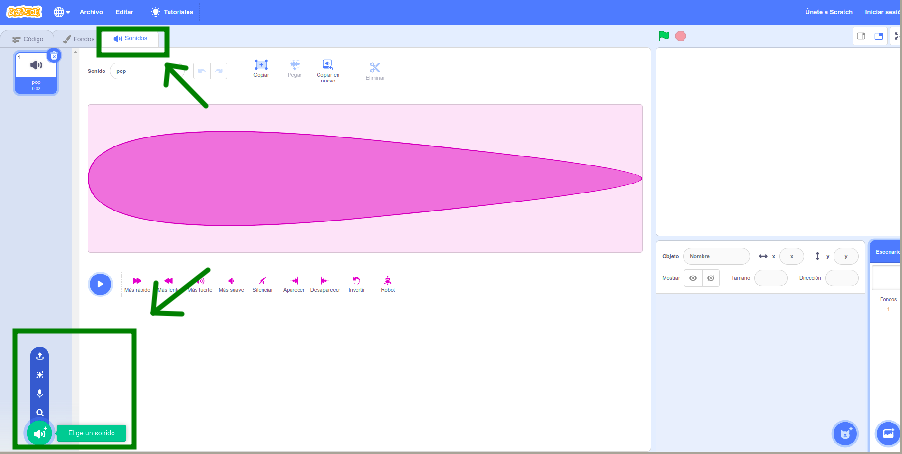Screen dimensions: 902x454
Task: Click the Copiar en nuevo icon
Action: tap(328, 71)
